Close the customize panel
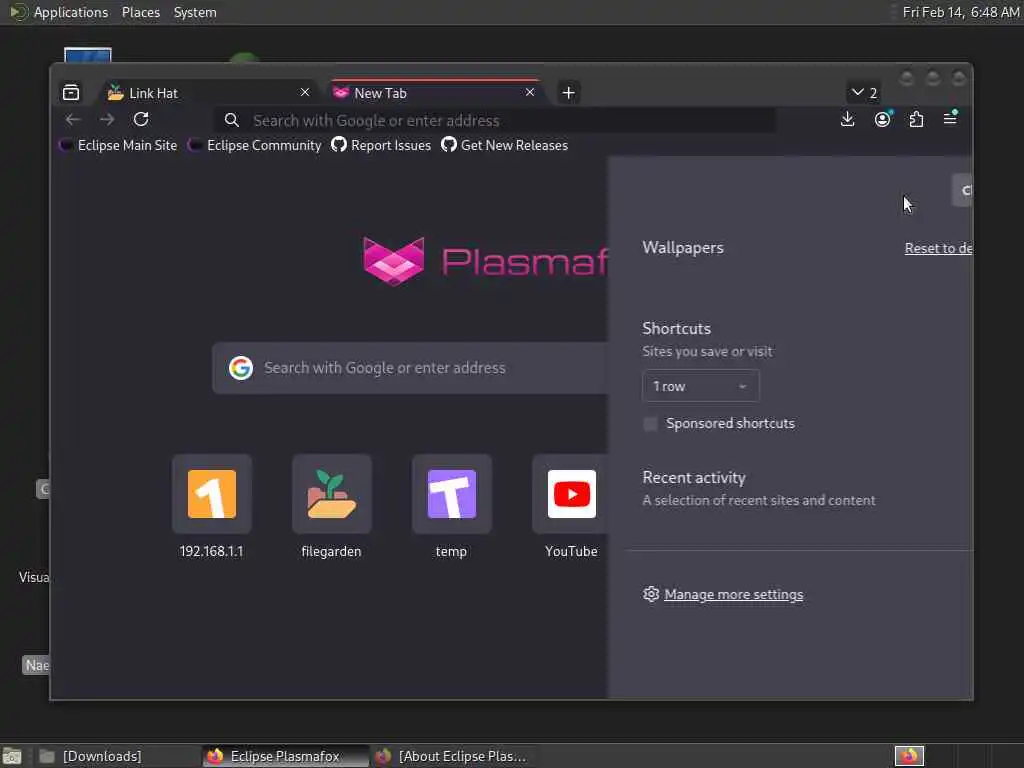This screenshot has width=1024, height=768. (963, 190)
